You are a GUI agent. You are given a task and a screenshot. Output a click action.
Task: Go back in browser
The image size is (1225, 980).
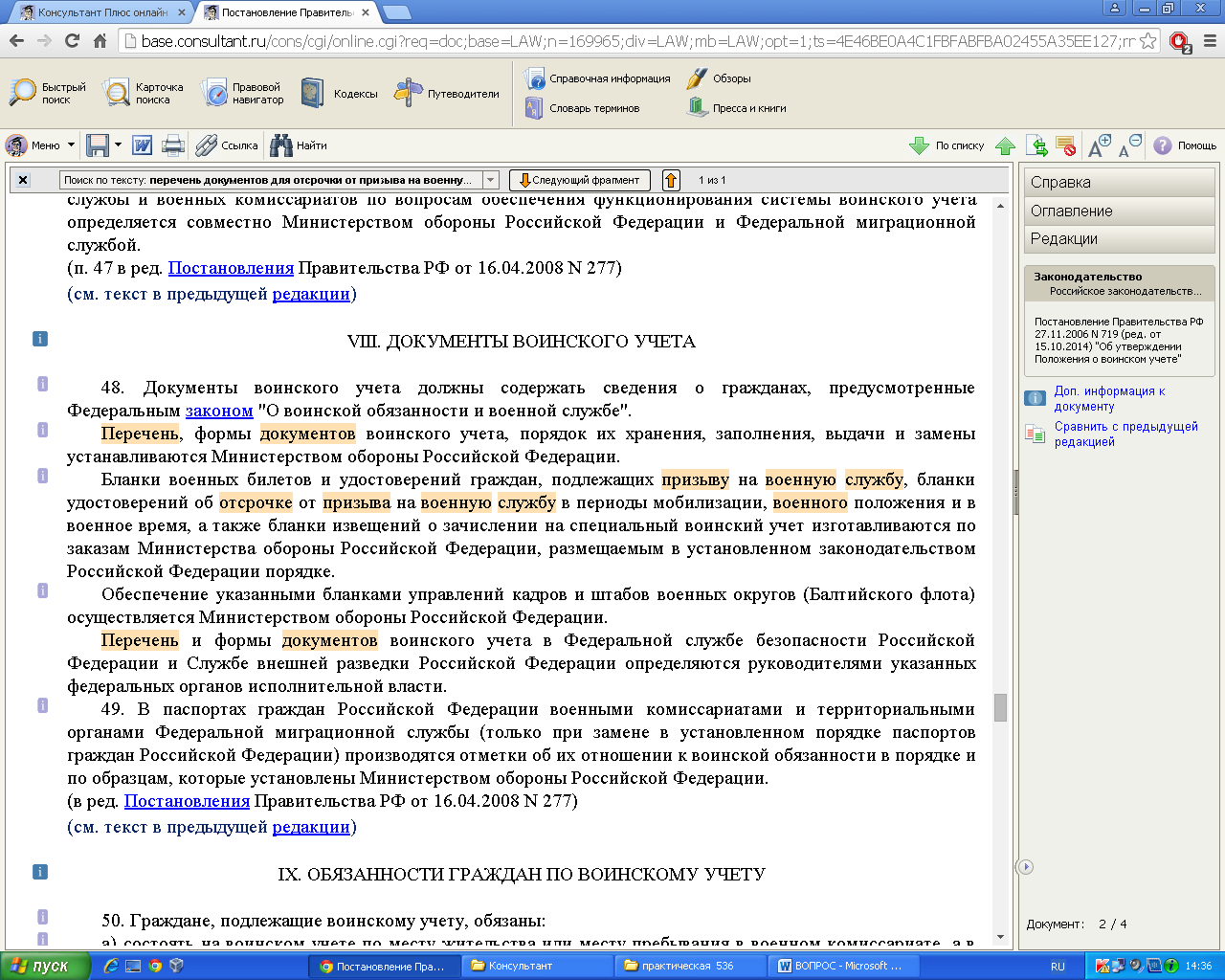click(16, 41)
